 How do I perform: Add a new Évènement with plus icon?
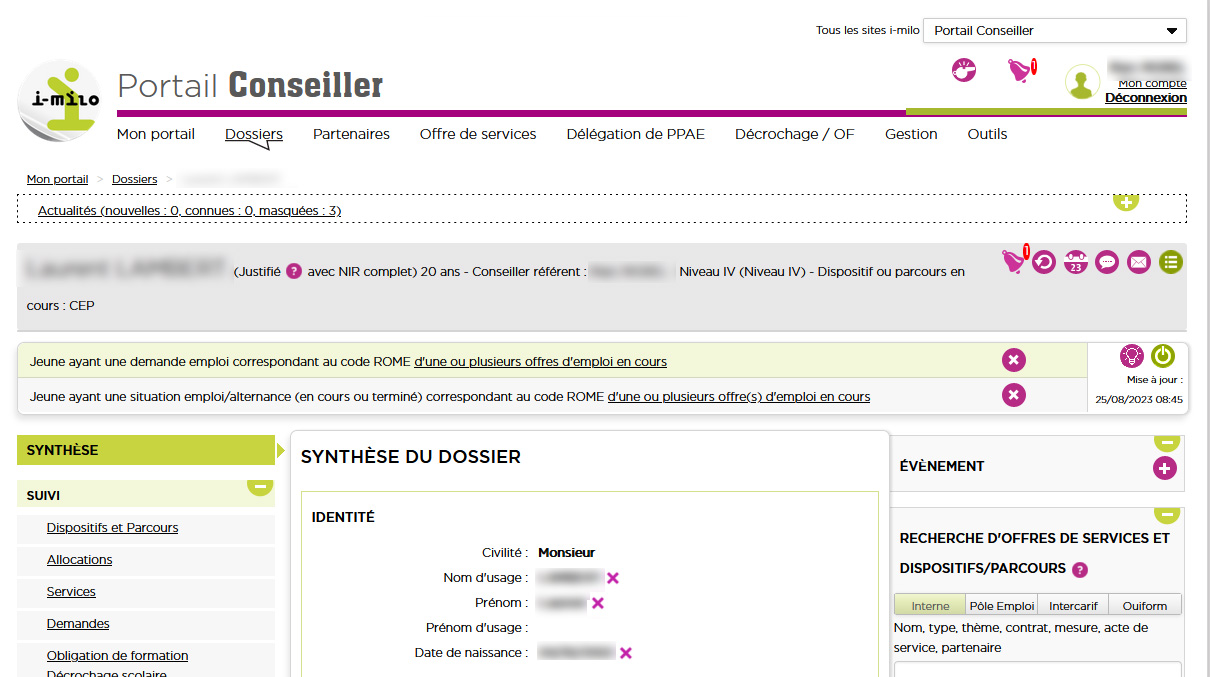1165,468
